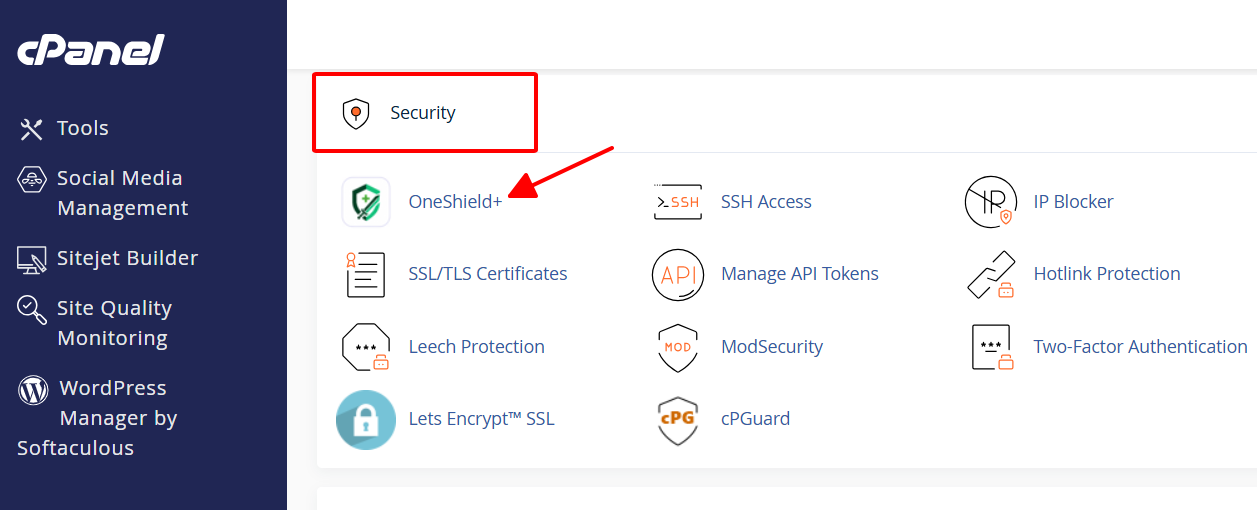This screenshot has width=1257, height=510.
Task: Open Site Quality Monitoring sidebar item
Action: [95, 323]
